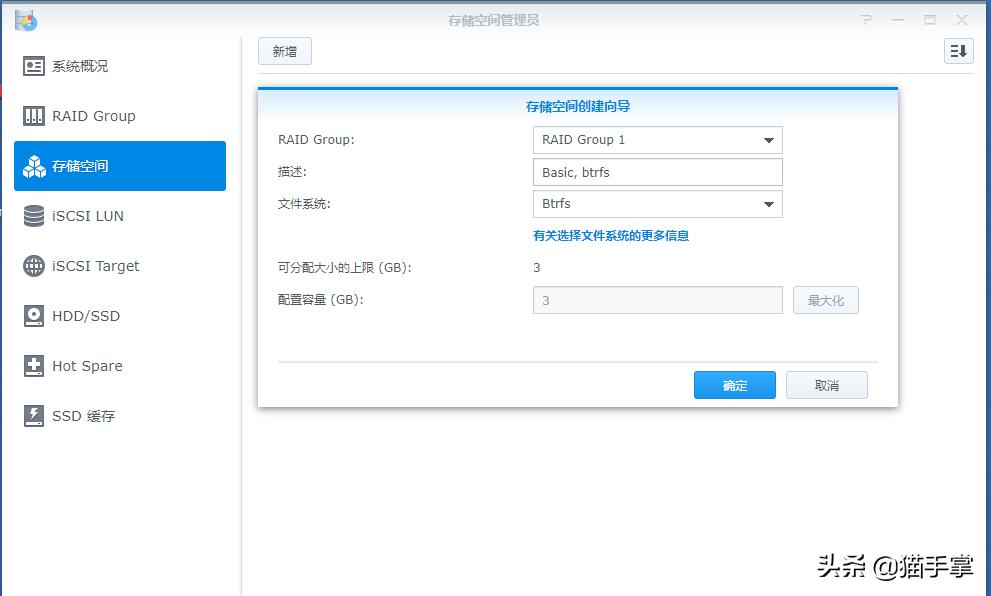Click the 新增 create button
The height and width of the screenshot is (596, 991).
[284, 50]
